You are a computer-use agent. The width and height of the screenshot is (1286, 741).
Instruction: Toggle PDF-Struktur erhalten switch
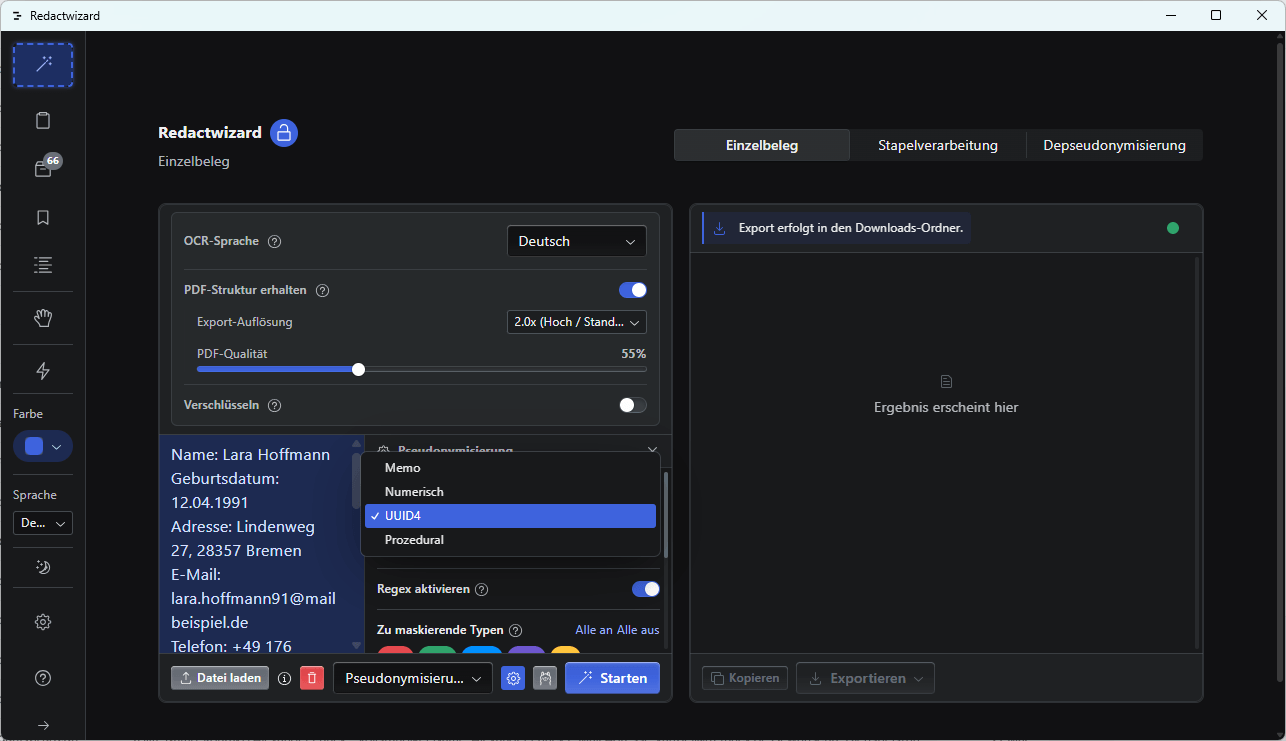pyautogui.click(x=633, y=290)
